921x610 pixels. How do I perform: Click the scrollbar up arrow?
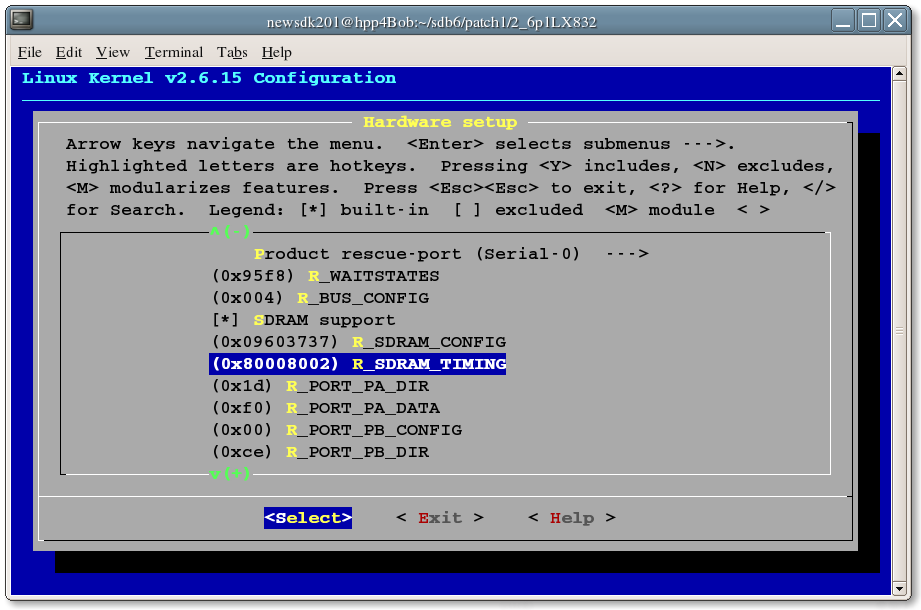click(x=899, y=74)
